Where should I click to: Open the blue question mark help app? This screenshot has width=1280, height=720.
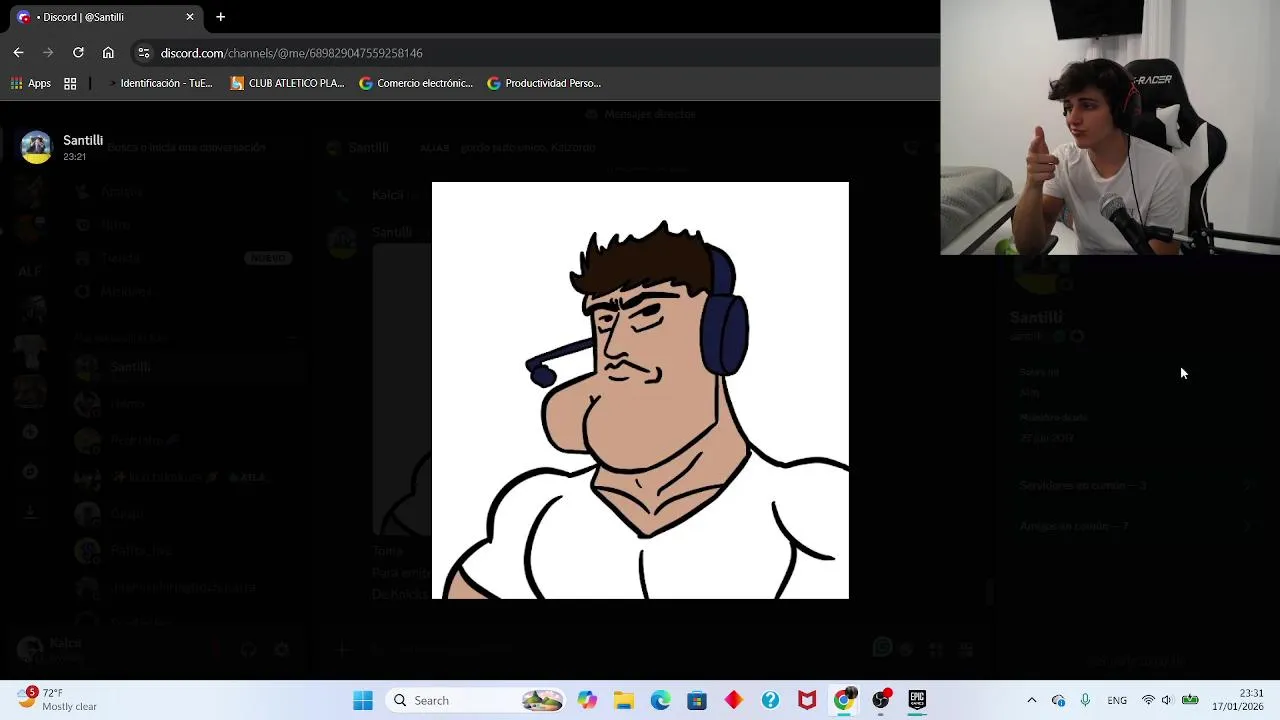(770, 700)
